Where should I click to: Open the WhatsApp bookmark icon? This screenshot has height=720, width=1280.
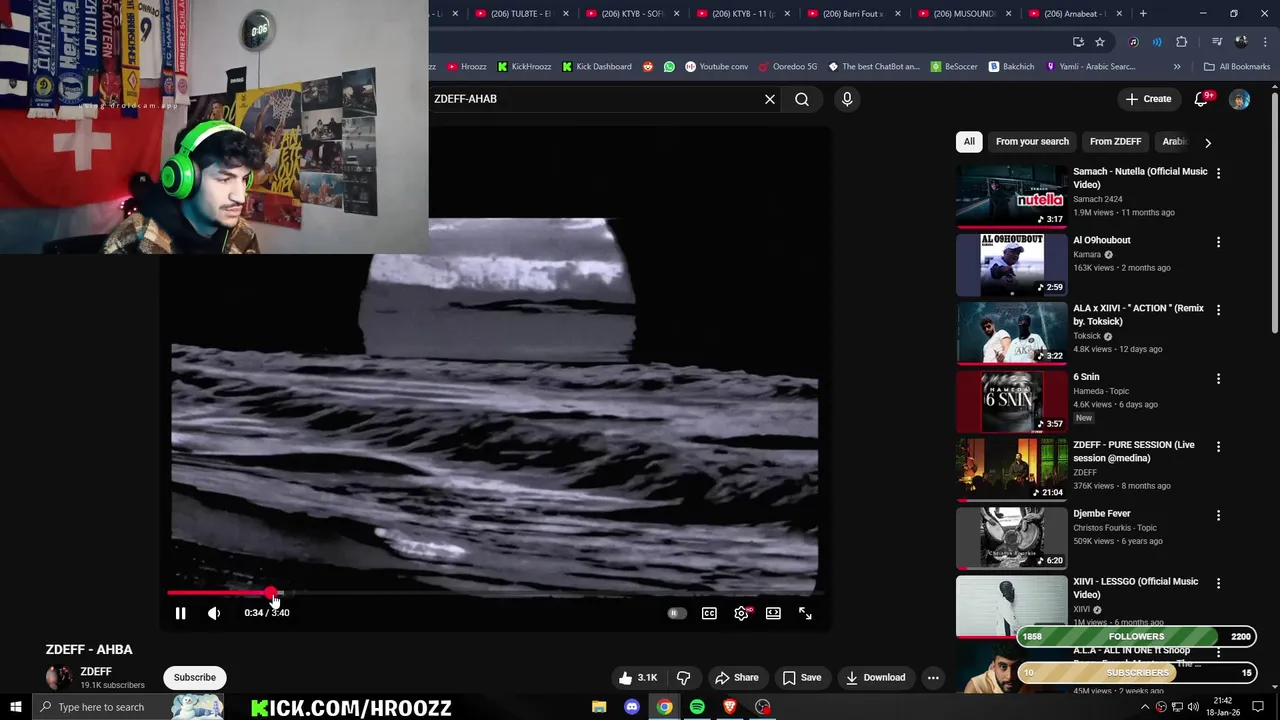[x=669, y=67]
